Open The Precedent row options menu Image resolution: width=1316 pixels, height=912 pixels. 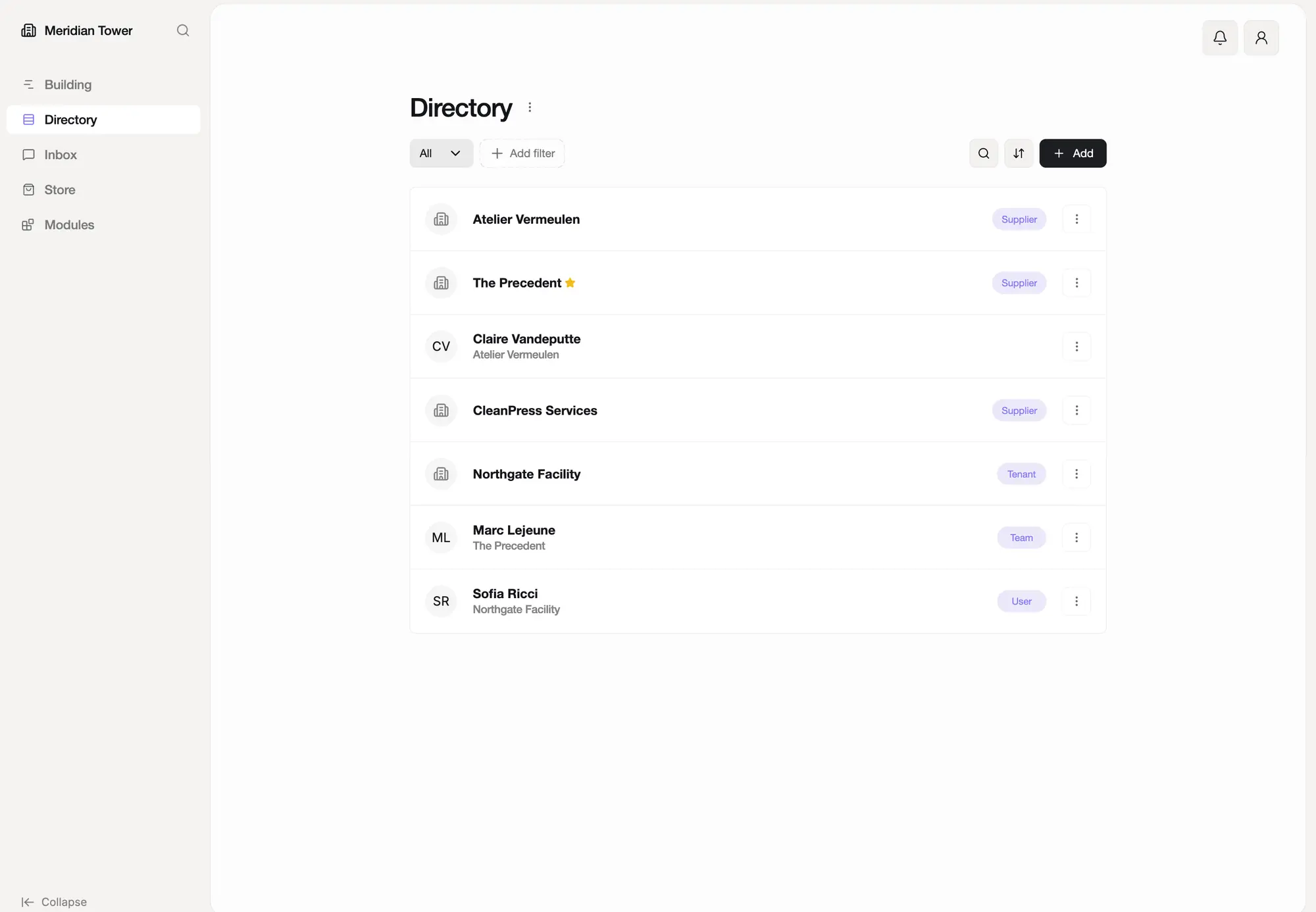pyautogui.click(x=1076, y=283)
